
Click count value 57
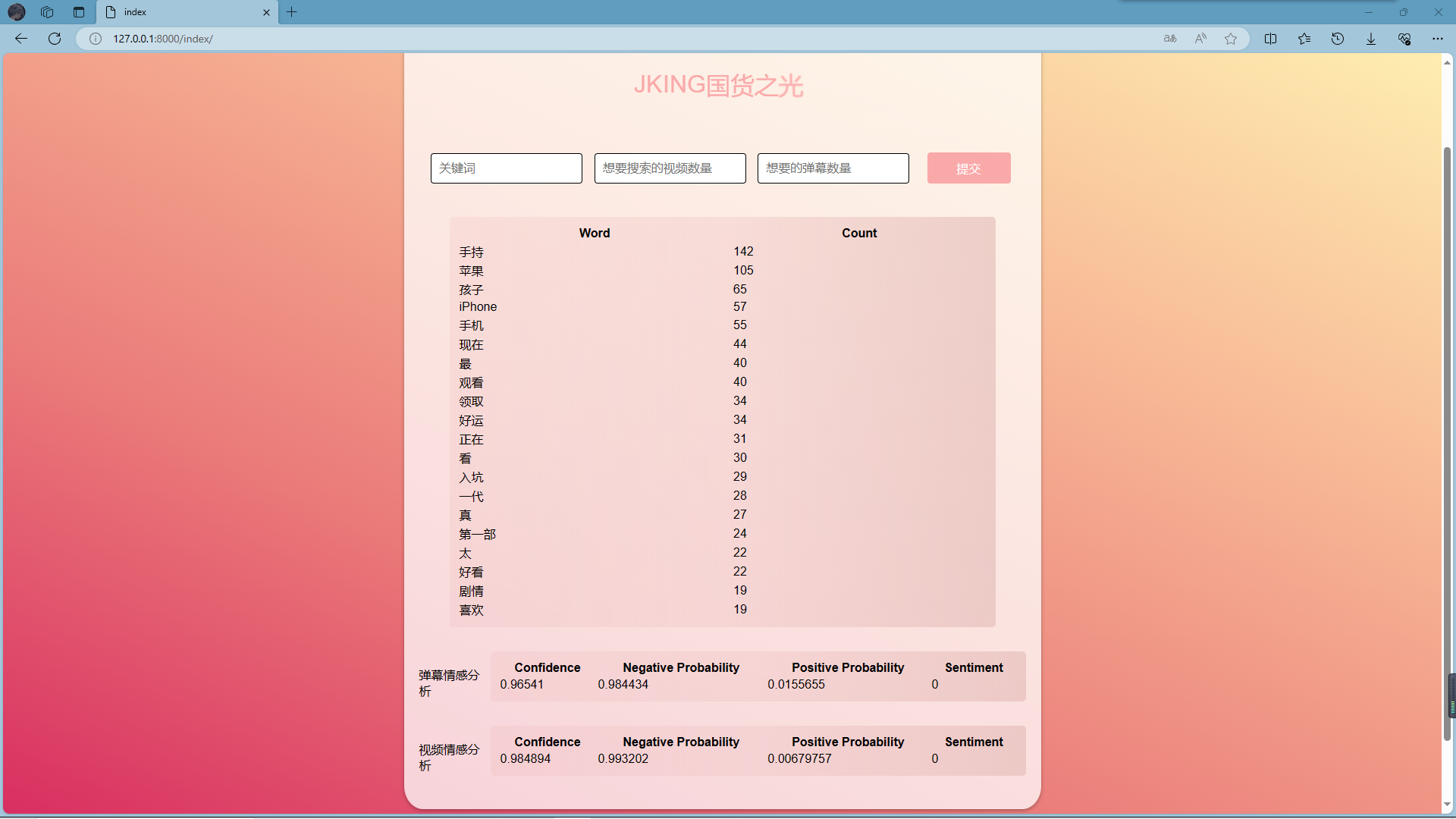[x=740, y=307]
